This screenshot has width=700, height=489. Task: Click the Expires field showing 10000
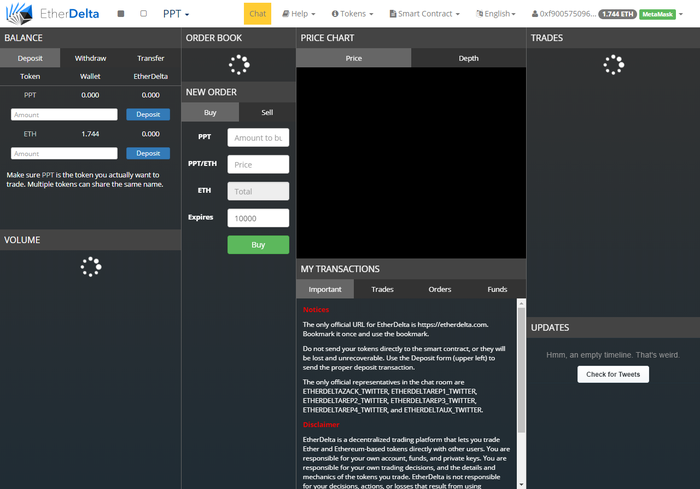[258, 218]
